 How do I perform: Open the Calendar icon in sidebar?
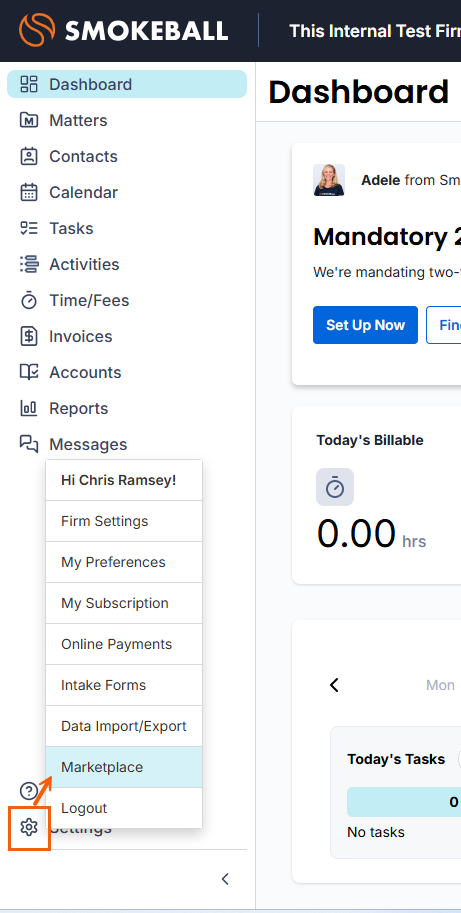pos(29,193)
